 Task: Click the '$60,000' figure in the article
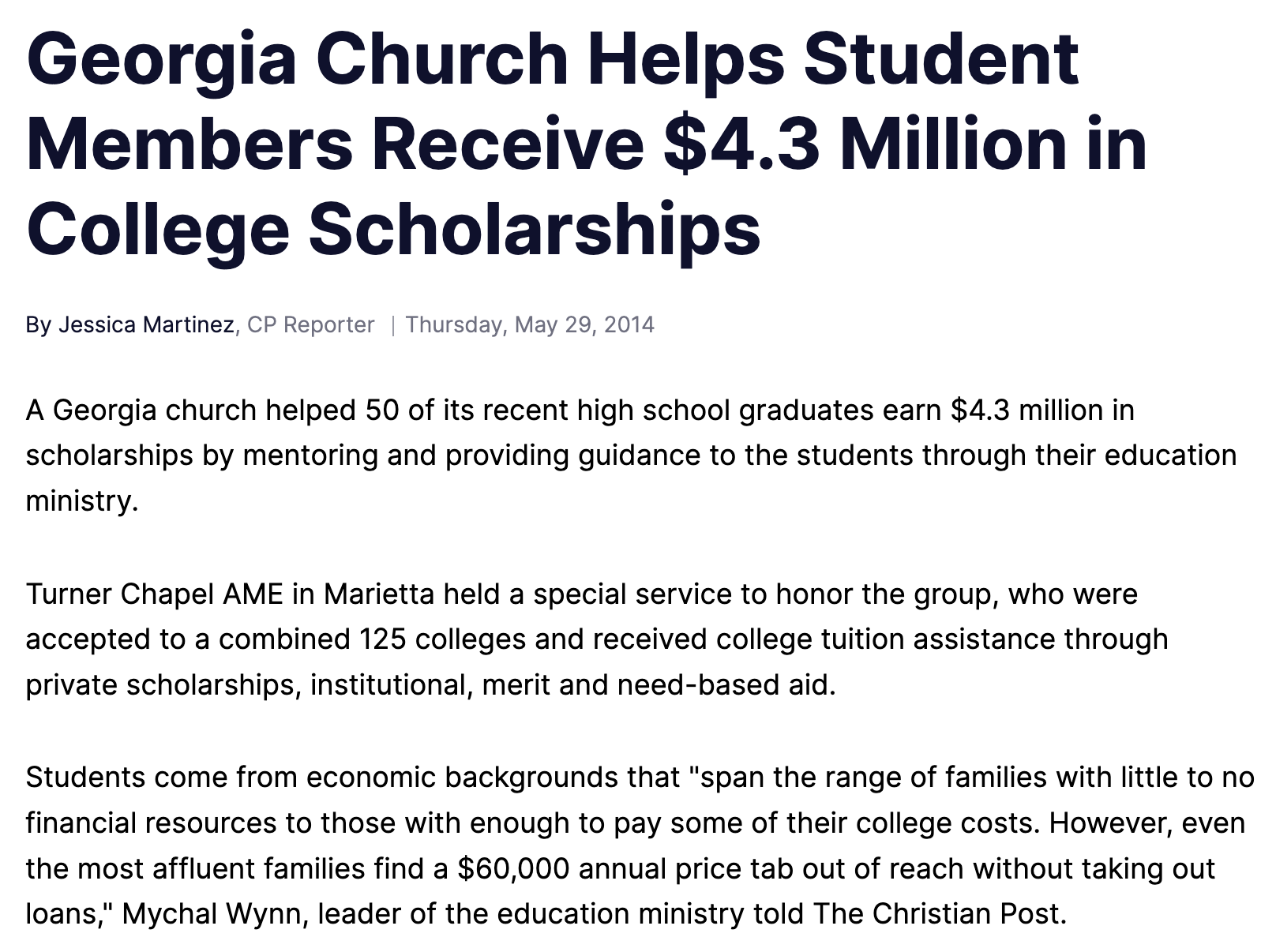[513, 868]
